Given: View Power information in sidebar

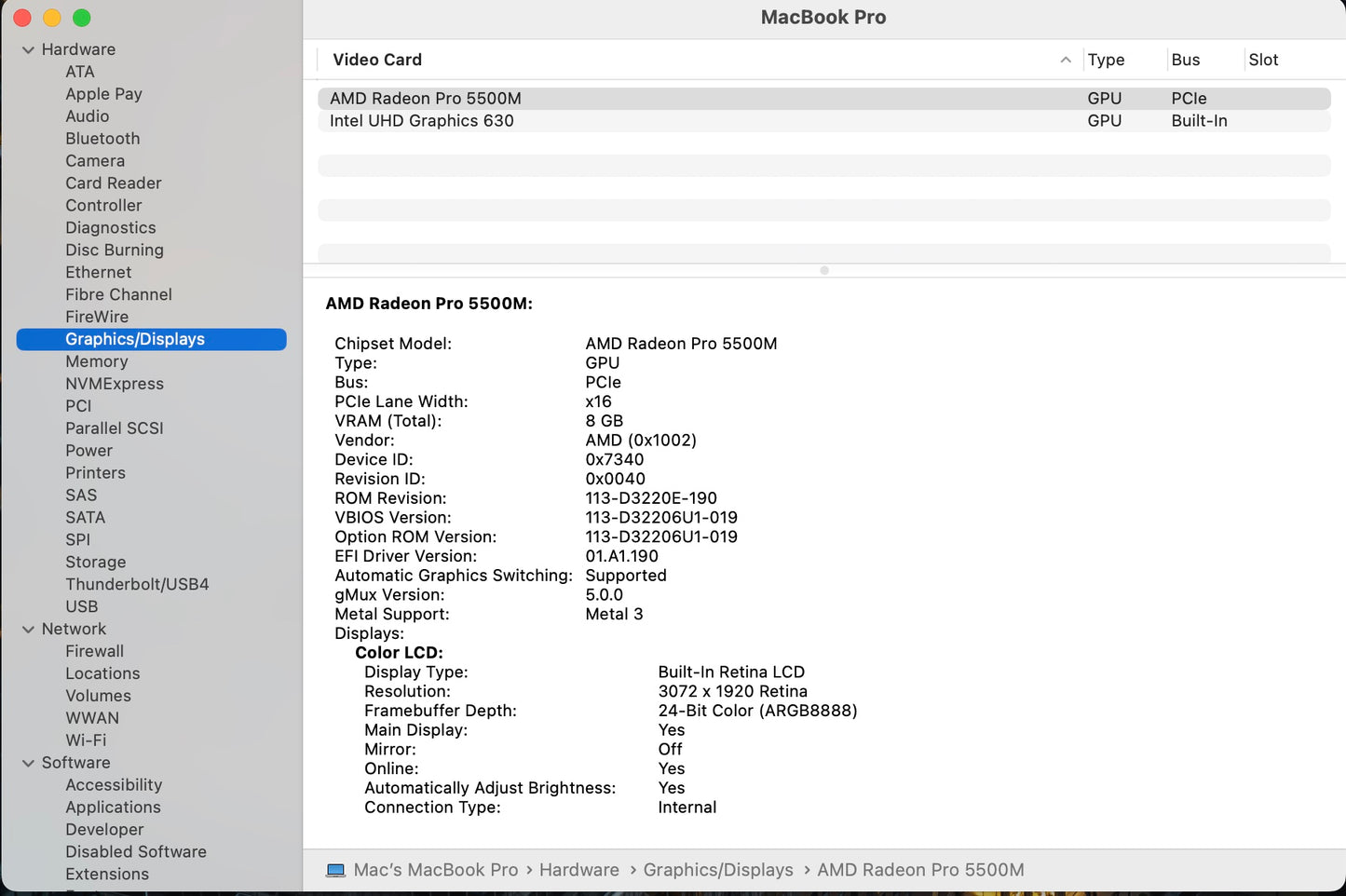Looking at the screenshot, I should tap(88, 450).
